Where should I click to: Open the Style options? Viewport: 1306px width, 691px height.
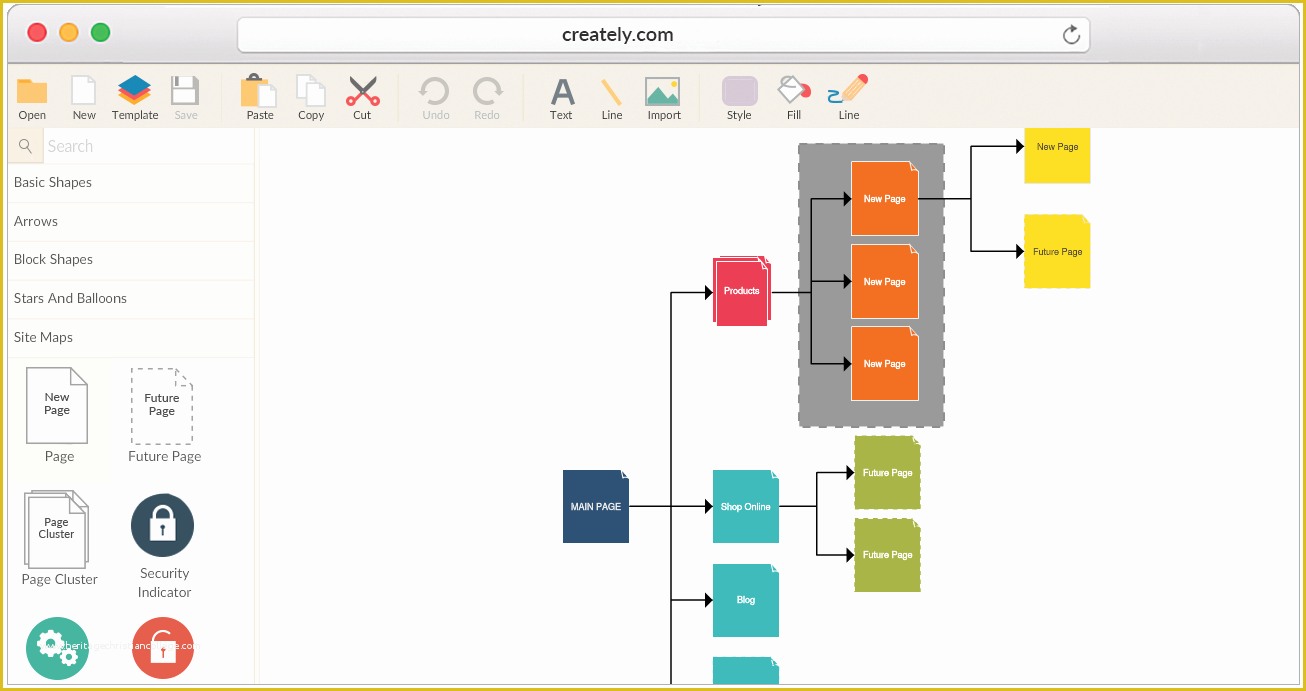740,91
